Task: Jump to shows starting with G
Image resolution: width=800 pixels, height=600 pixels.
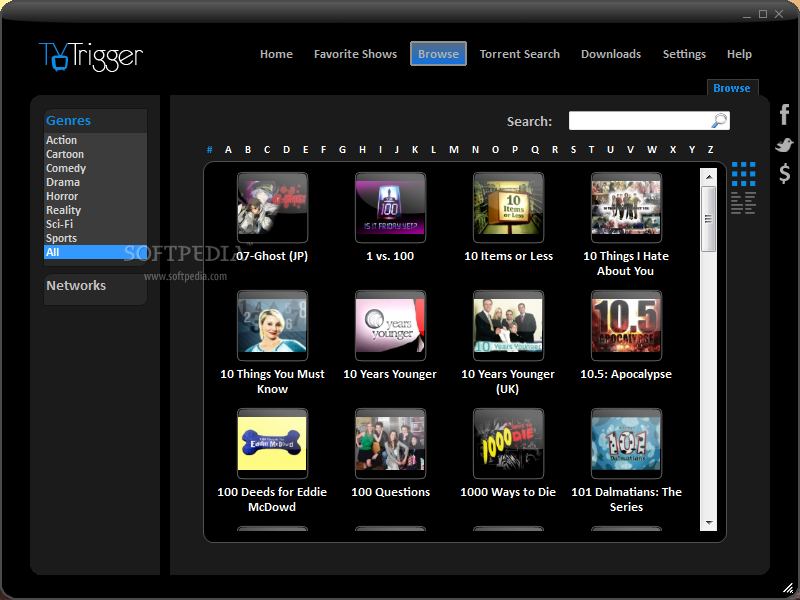Action: tap(342, 149)
